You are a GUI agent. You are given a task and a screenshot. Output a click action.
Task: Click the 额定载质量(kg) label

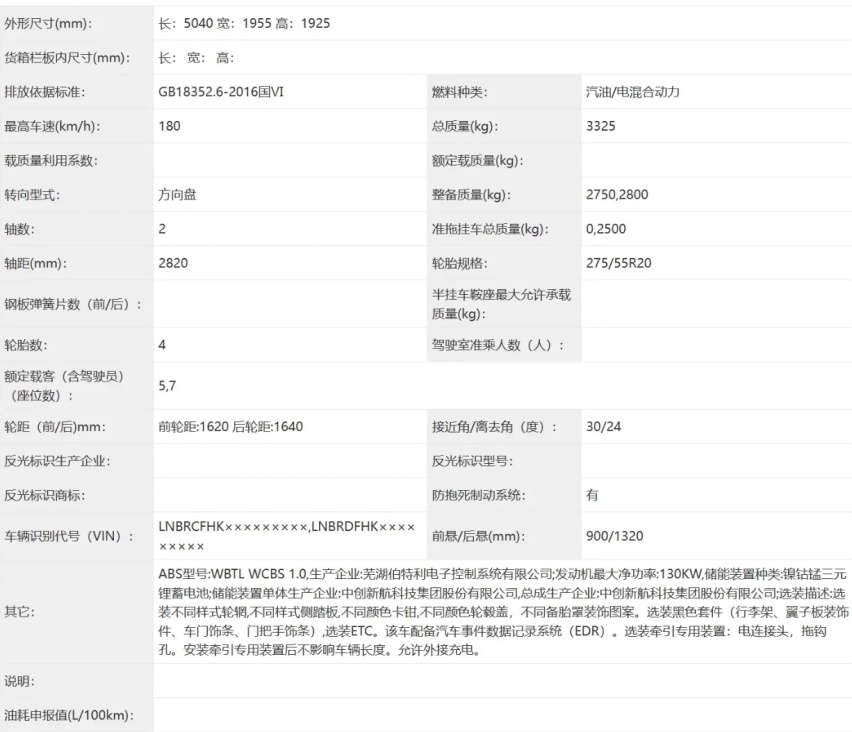coord(478,160)
